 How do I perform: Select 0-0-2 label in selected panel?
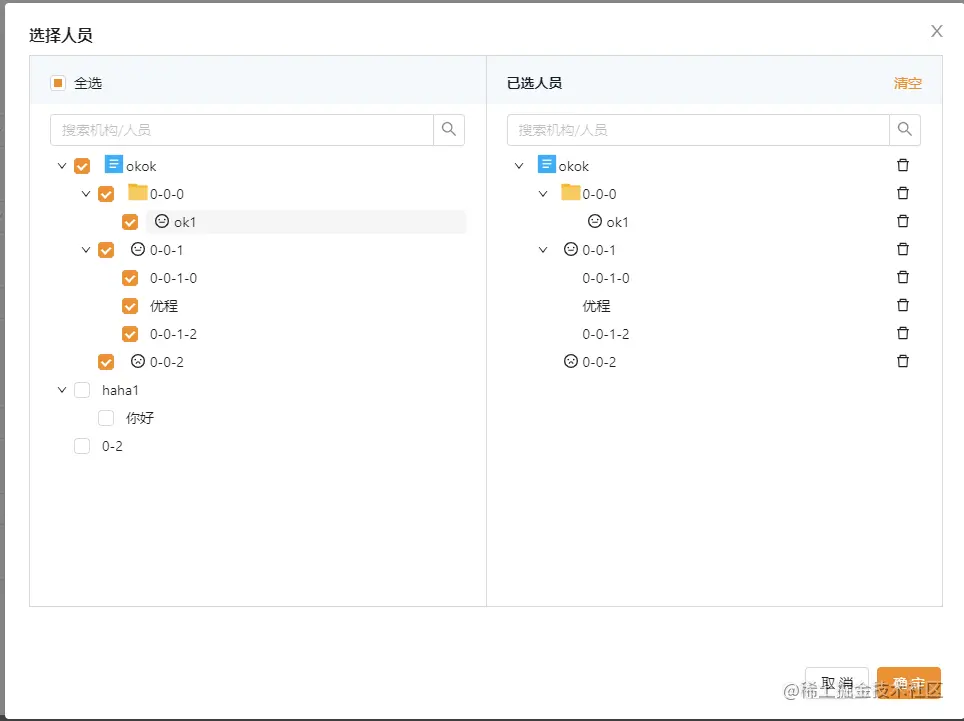point(599,362)
